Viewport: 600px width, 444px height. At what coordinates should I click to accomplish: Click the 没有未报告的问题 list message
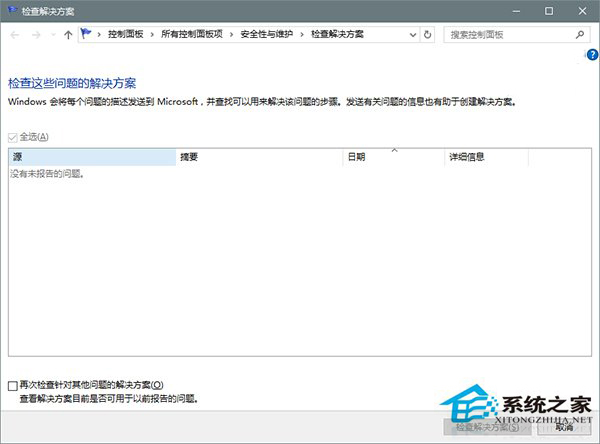click(x=47, y=174)
